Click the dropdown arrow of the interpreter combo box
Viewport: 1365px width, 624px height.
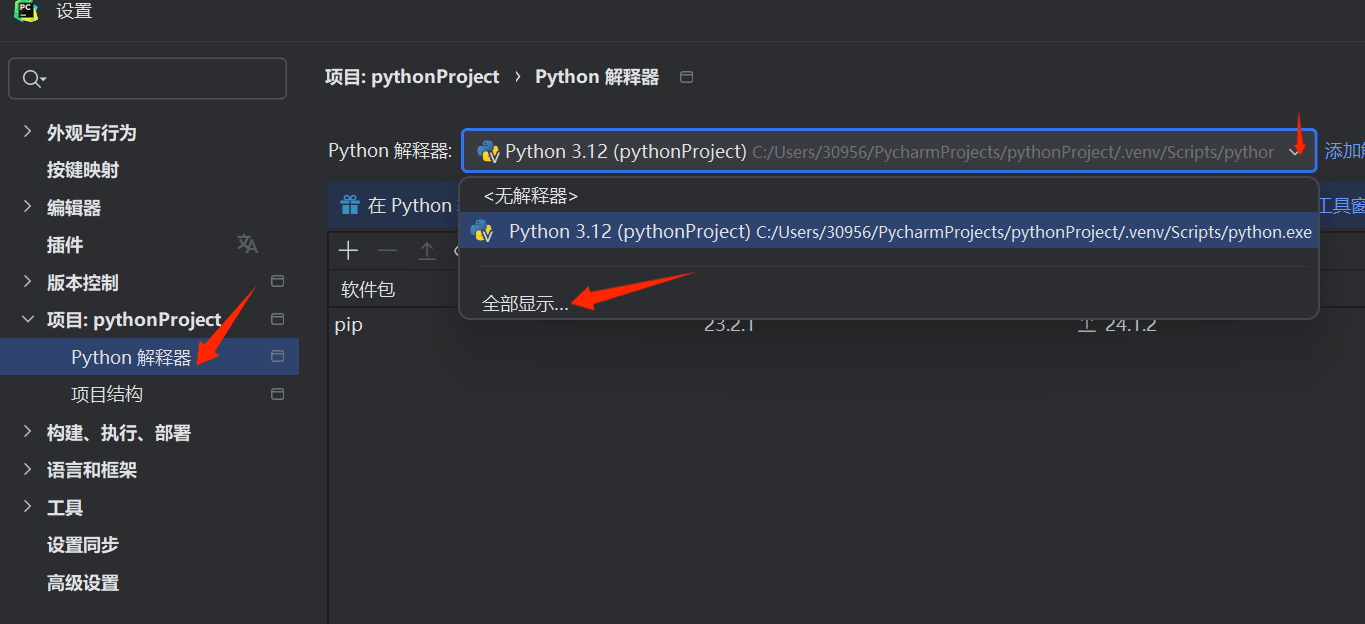(1295, 152)
